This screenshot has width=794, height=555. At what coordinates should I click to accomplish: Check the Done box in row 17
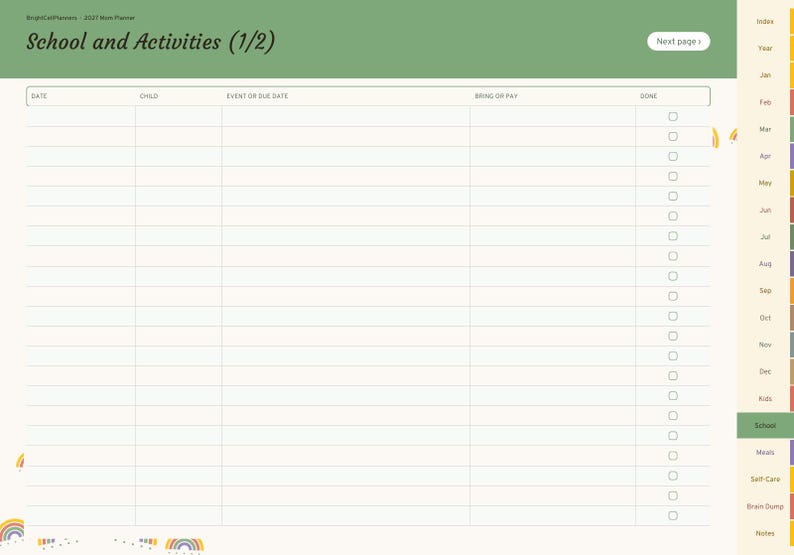click(x=673, y=435)
